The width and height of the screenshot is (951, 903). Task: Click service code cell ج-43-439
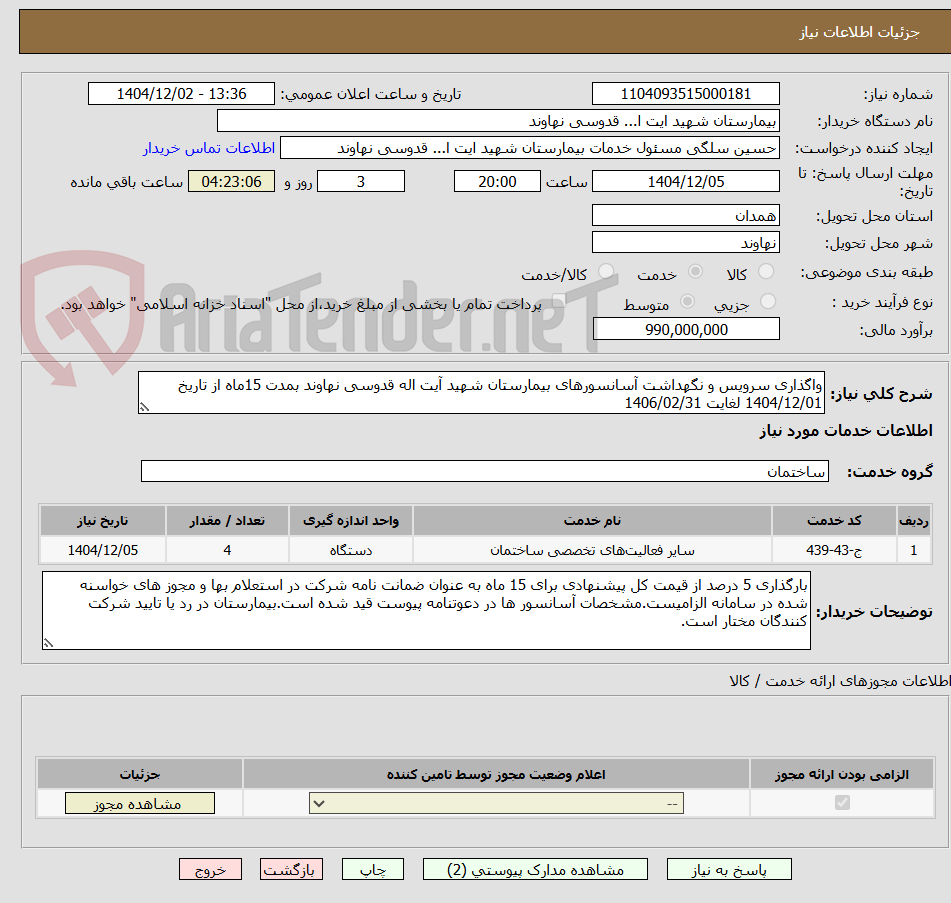[x=834, y=550]
